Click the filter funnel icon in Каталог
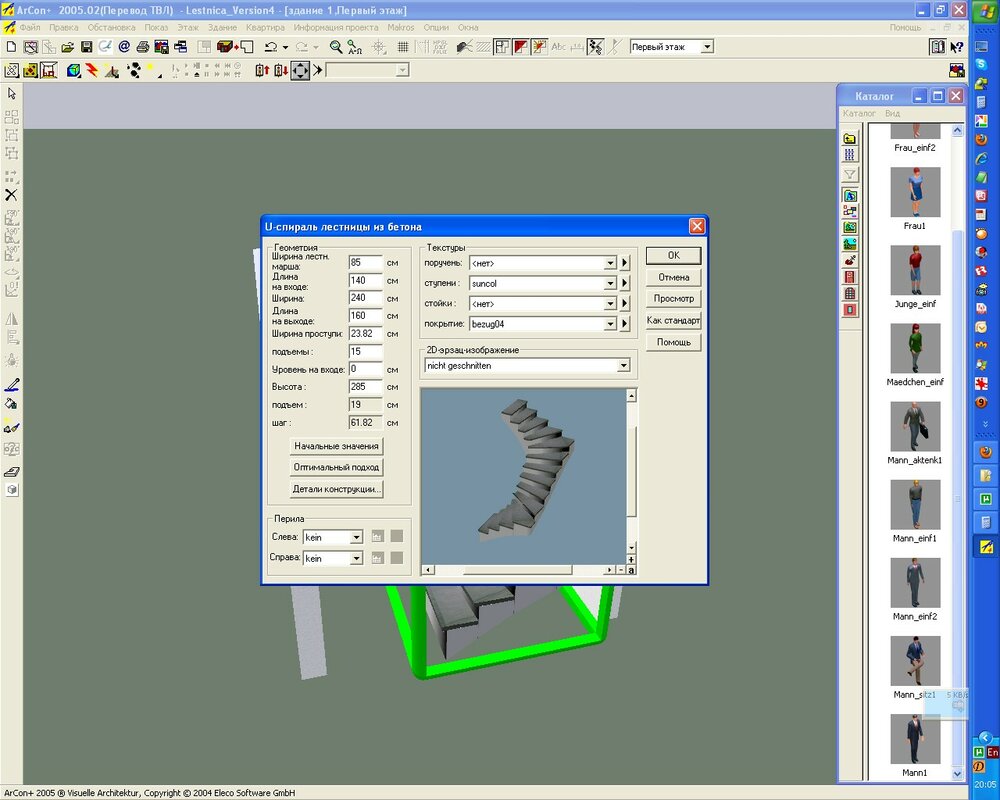 click(850, 175)
